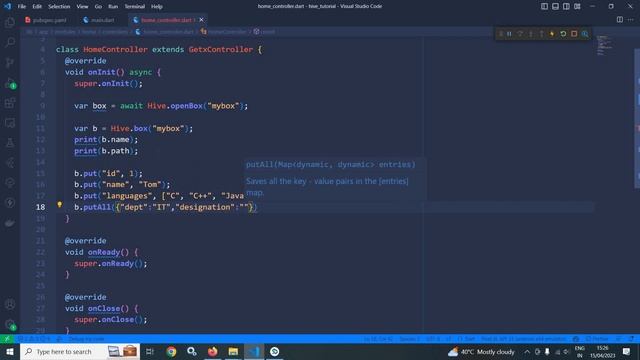Image resolution: width=640 pixels, height=360 pixels.
Task: Open Run and Debug view
Action: (x=10, y=83)
